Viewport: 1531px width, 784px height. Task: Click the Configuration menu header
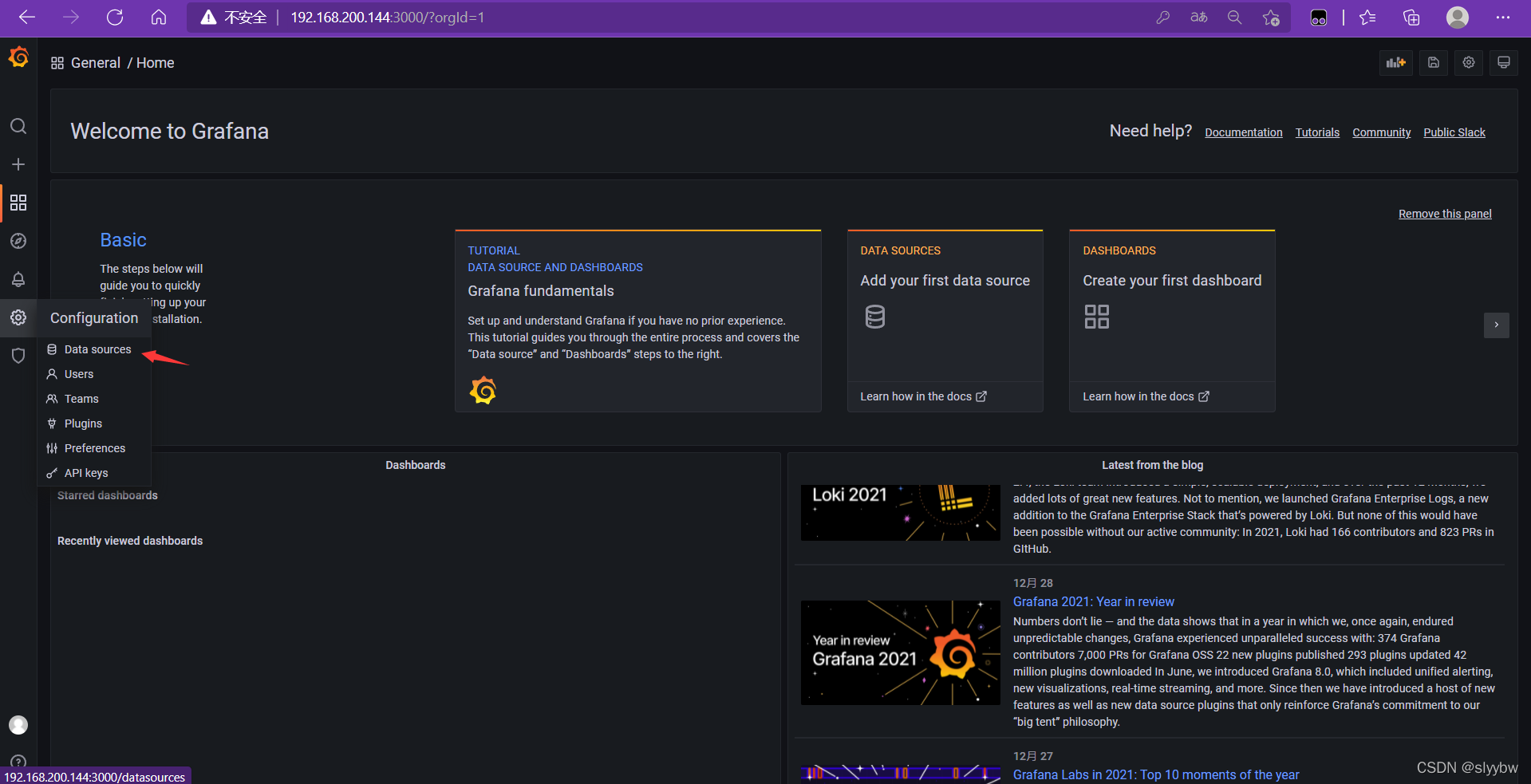pos(94,318)
